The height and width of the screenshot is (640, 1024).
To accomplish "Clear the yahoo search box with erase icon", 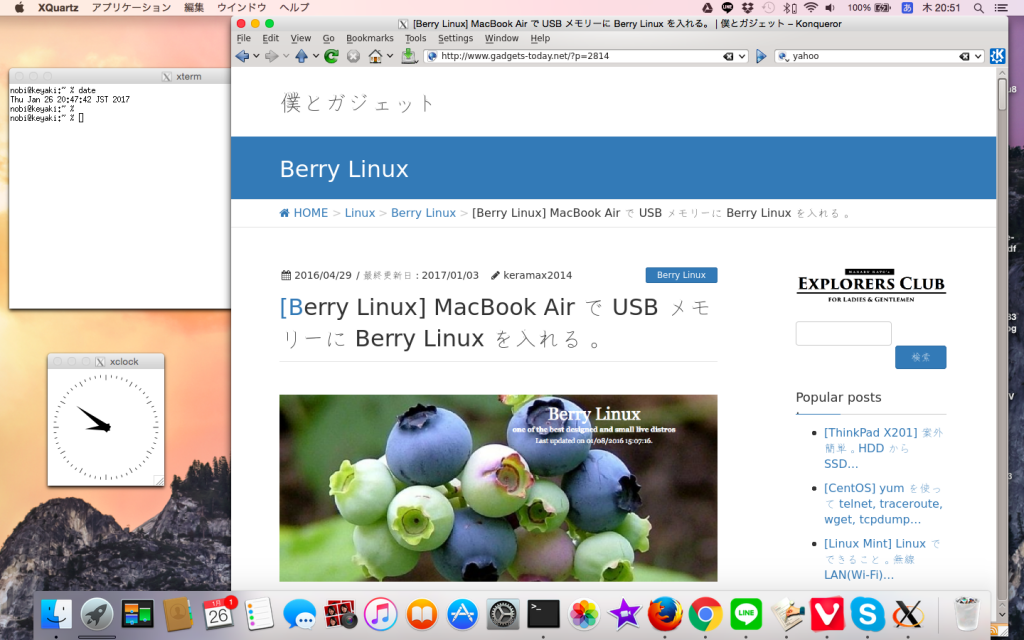I will [964, 56].
